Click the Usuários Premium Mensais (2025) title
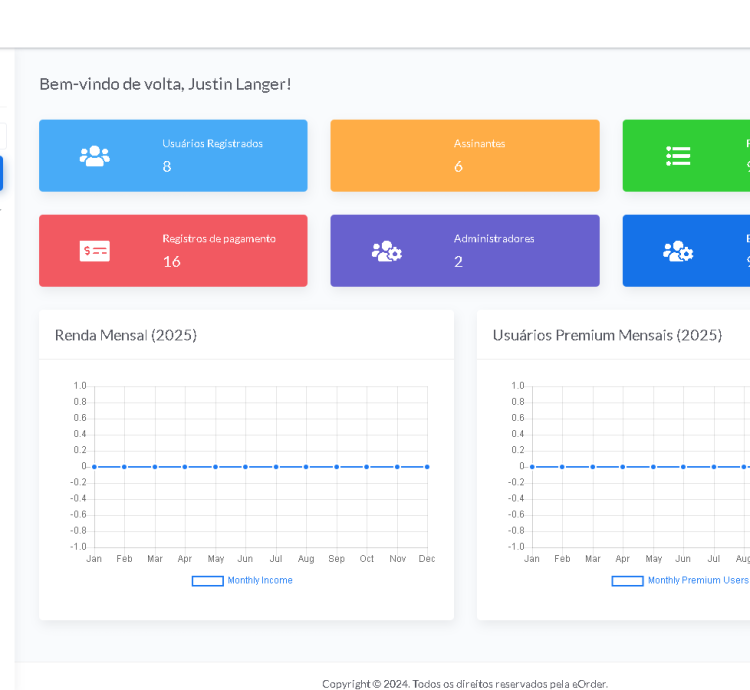Viewport: 750px width, 690px height. (x=607, y=335)
